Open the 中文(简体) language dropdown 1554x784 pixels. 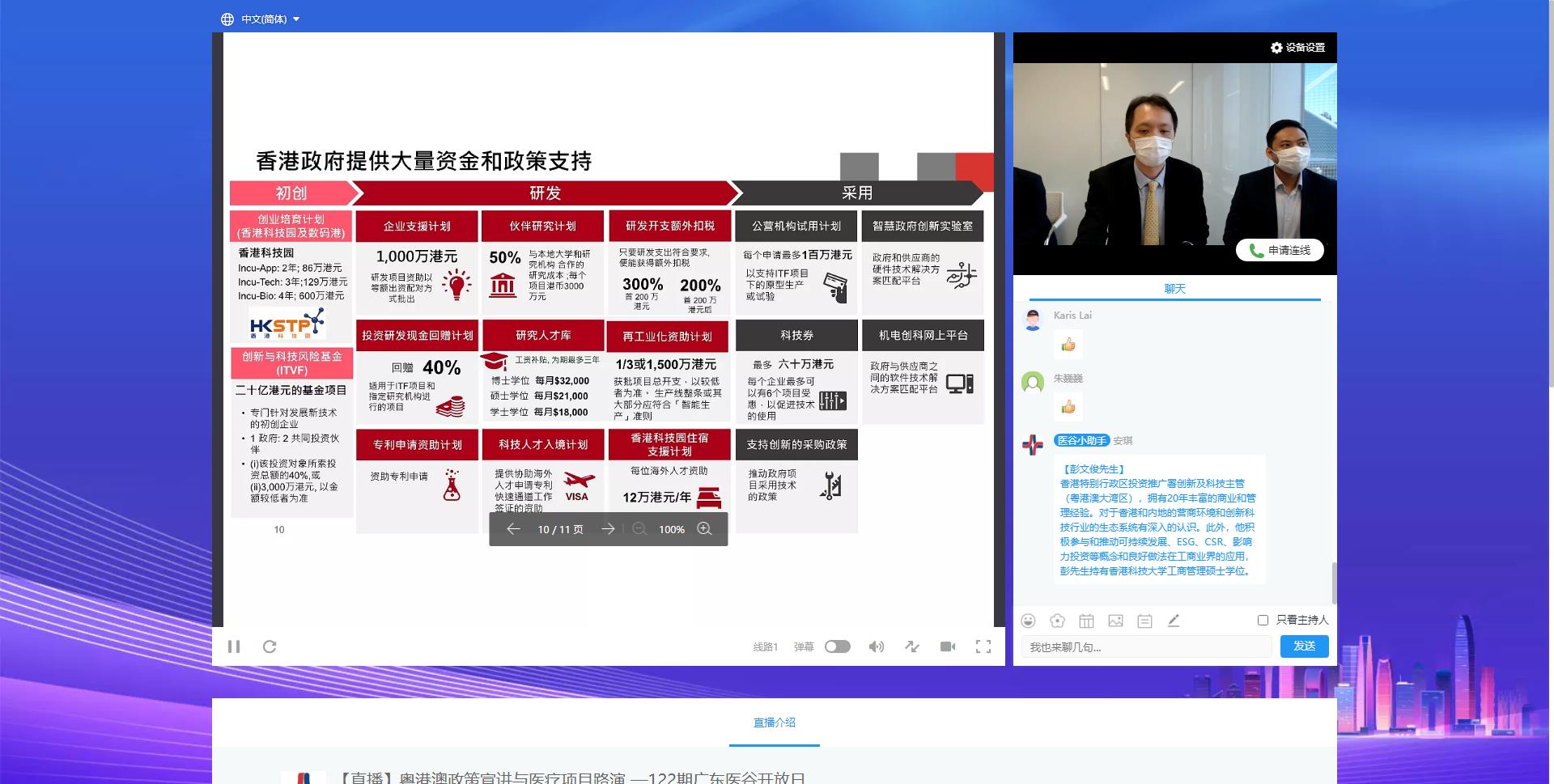[260, 19]
